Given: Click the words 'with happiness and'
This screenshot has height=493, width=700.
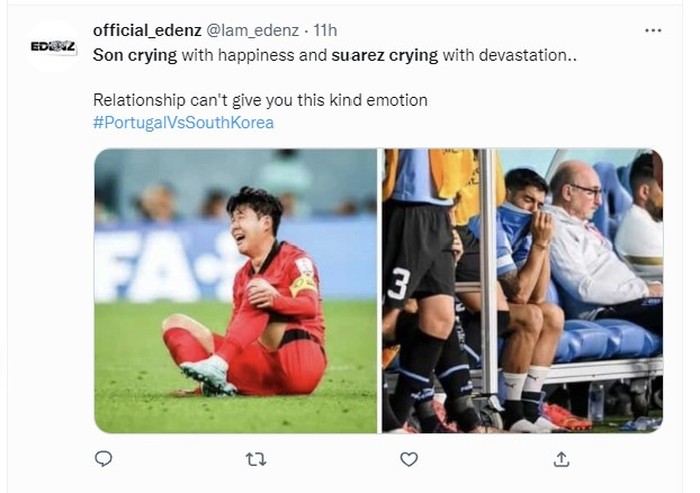Looking at the screenshot, I should click(x=254, y=56).
